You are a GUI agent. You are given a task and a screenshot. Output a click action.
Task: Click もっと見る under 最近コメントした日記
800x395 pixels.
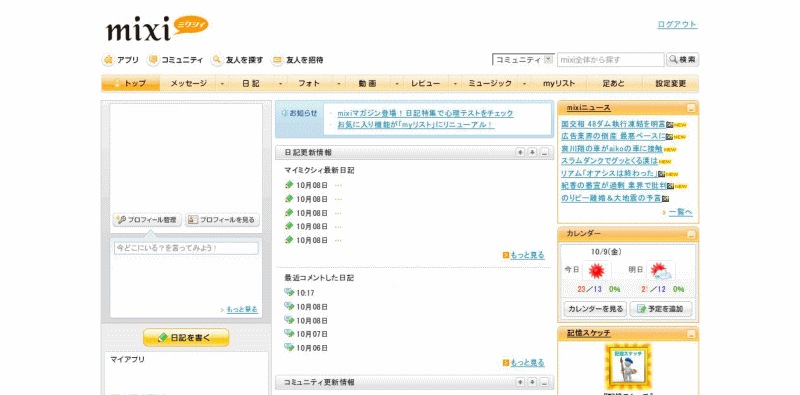527,363
